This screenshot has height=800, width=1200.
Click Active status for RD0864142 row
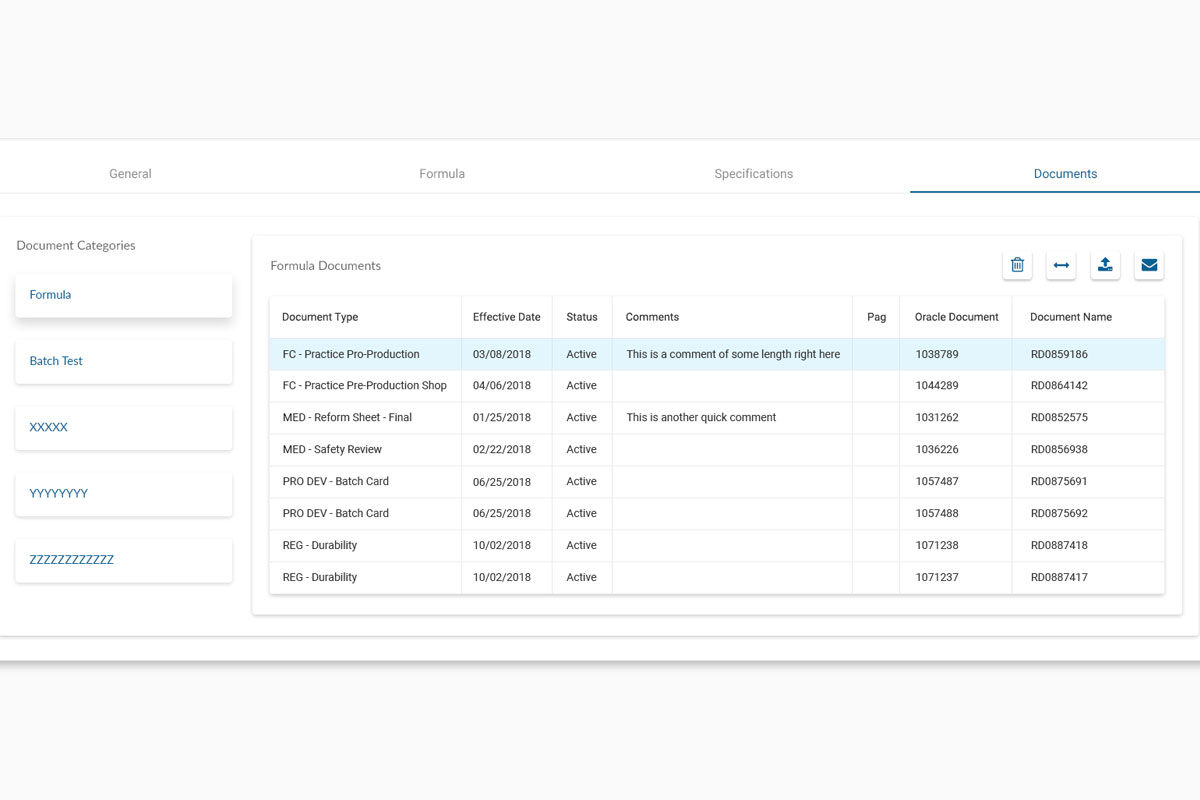tap(581, 386)
